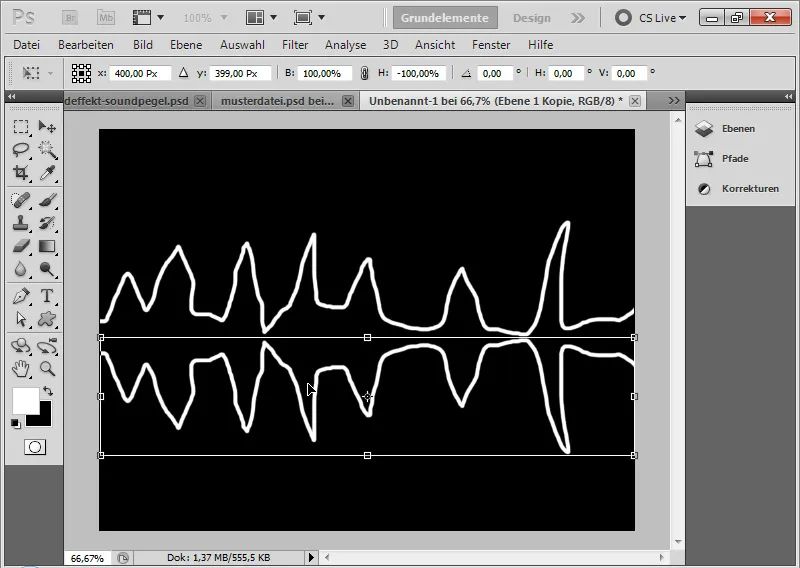Viewport: 800px width, 568px height.
Task: Launch Bridge via the Br icon
Action: pos(70,18)
